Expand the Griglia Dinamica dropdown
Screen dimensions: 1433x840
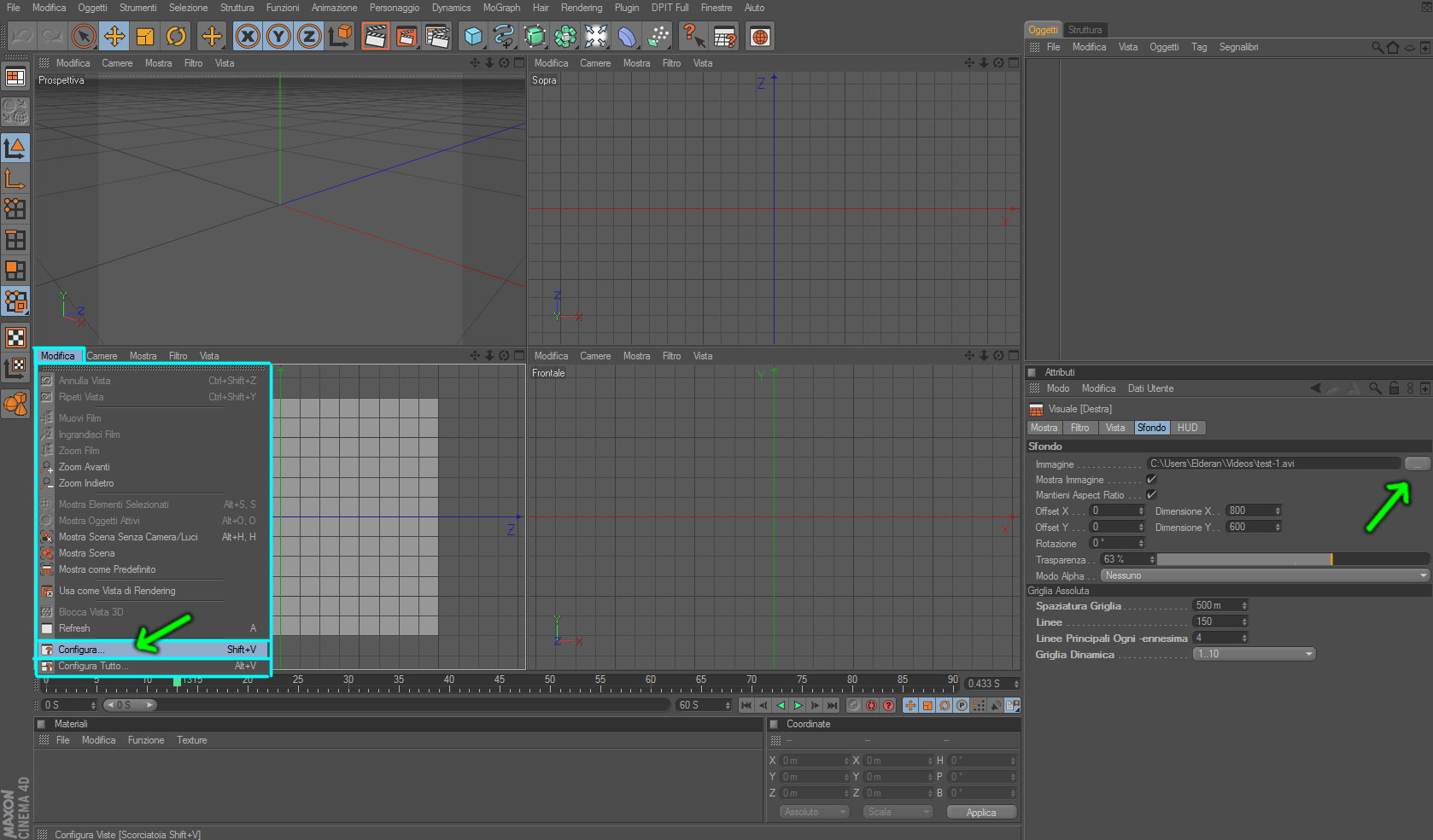1254,654
